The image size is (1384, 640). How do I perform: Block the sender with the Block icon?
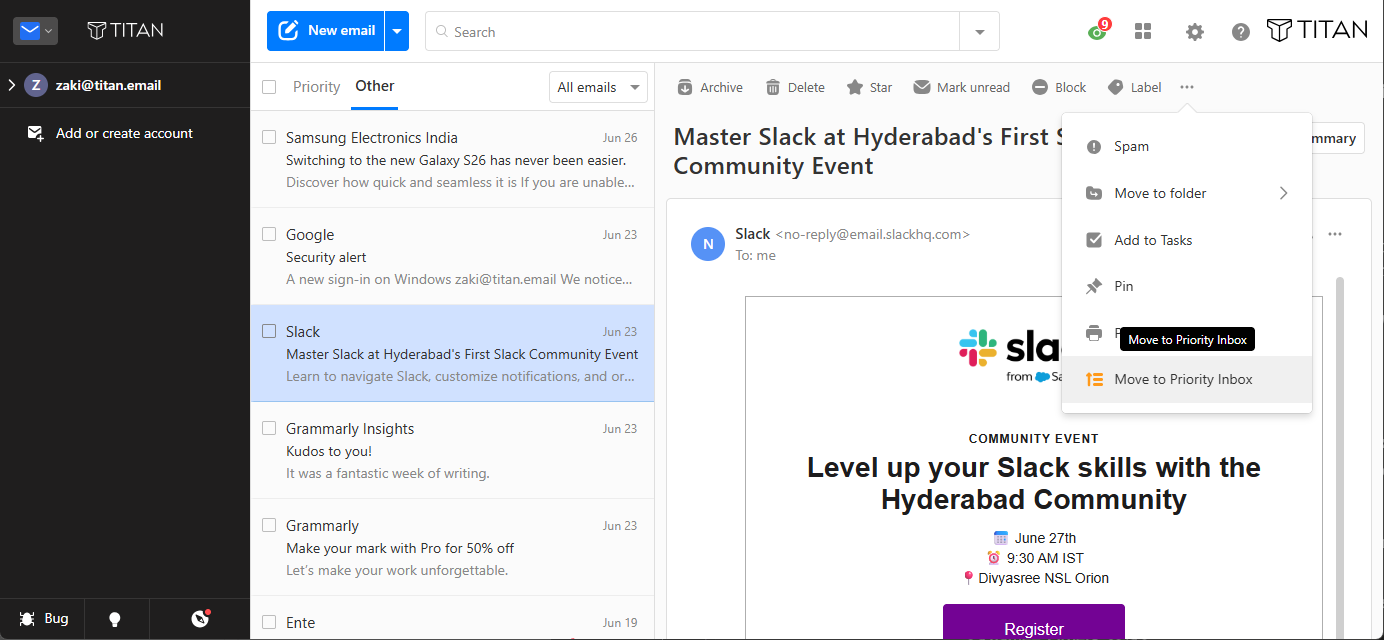pyautogui.click(x=1040, y=87)
